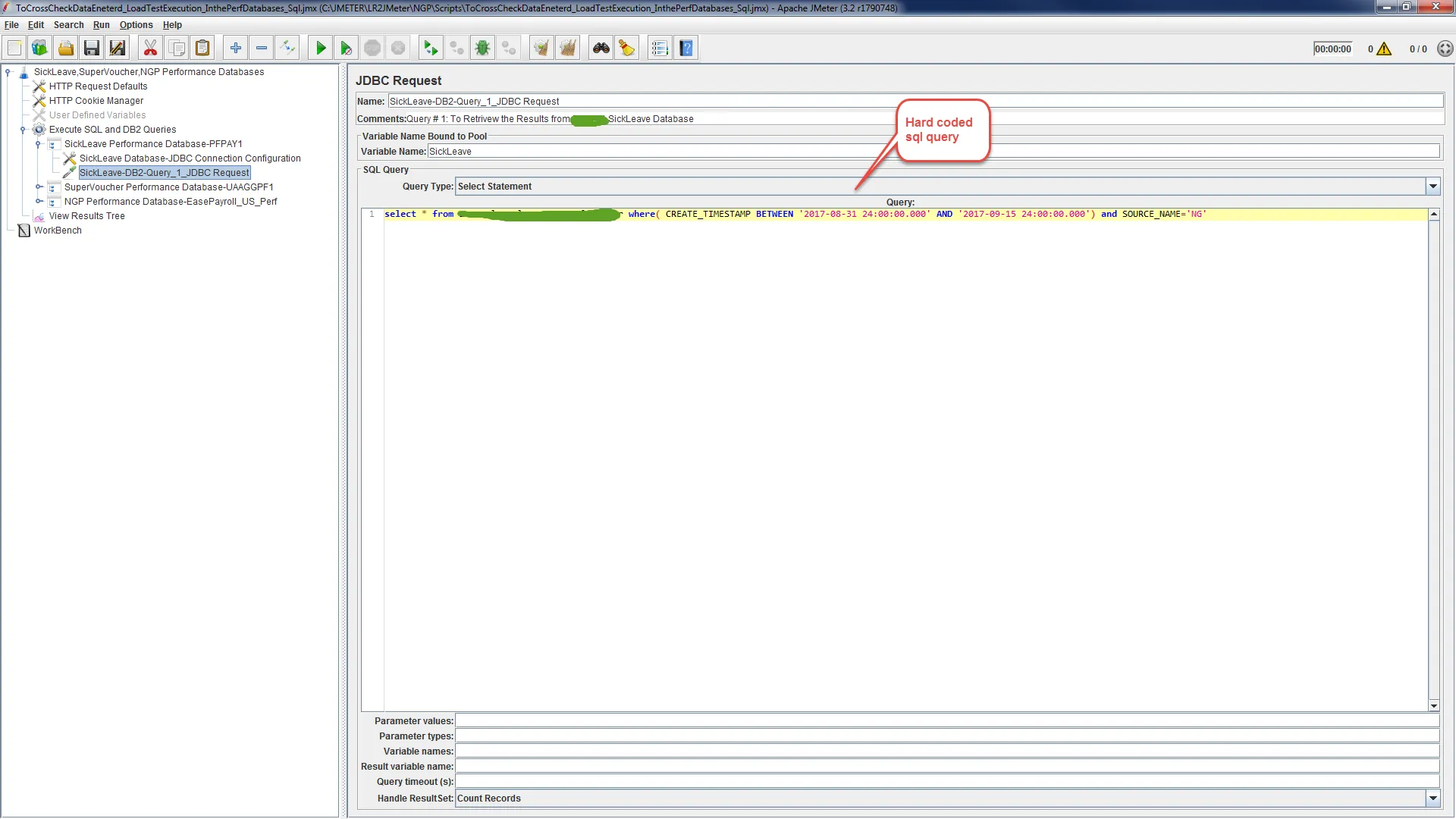Viewport: 1456px width, 819px height.
Task: Open the Handle ResultSet dropdown
Action: coord(1432,799)
